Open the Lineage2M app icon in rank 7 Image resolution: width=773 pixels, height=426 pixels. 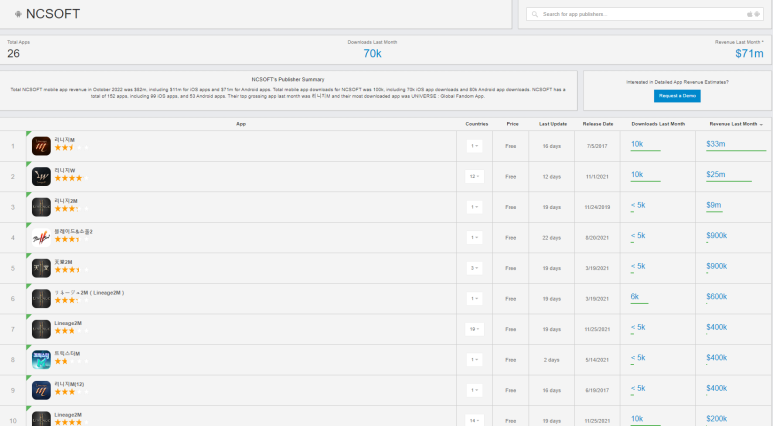[41, 329]
